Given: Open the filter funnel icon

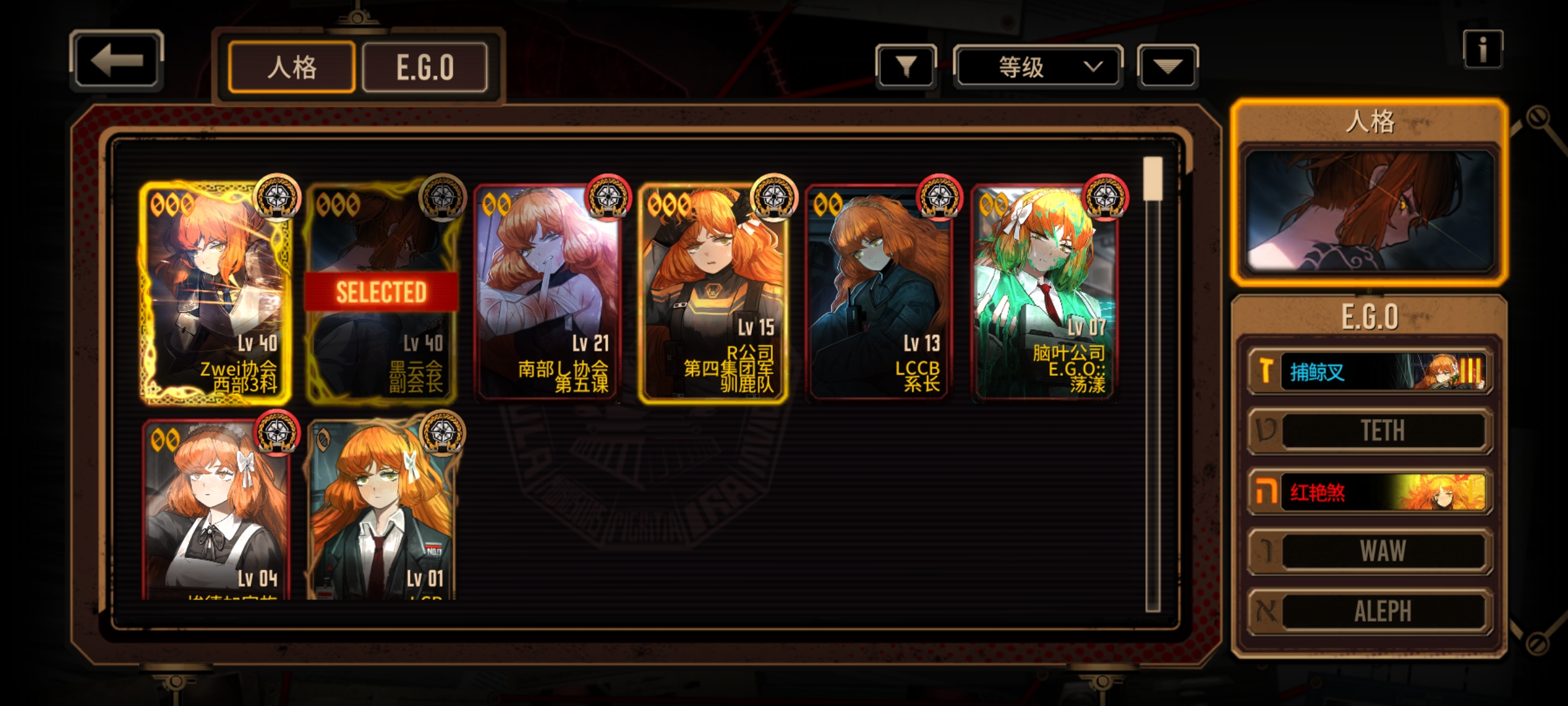Looking at the screenshot, I should pyautogui.click(x=906, y=66).
